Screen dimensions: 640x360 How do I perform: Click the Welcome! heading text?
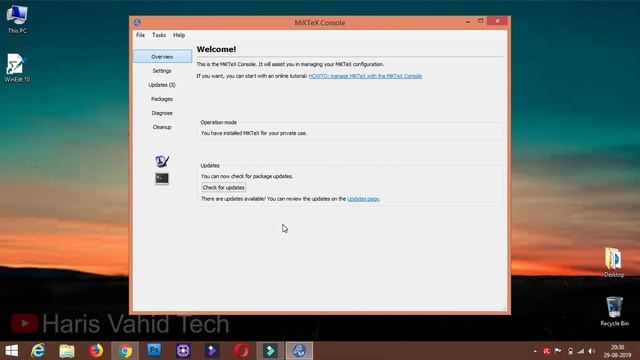216,49
